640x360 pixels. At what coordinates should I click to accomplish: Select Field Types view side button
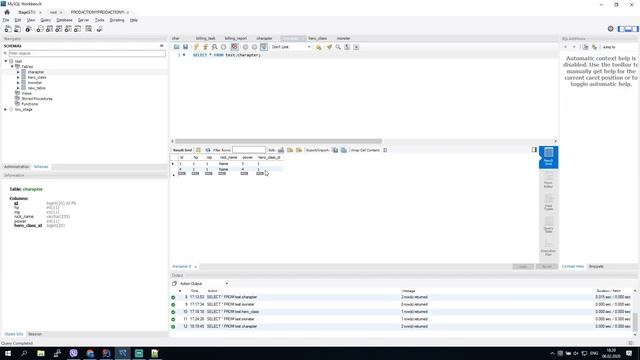[x=549, y=202]
